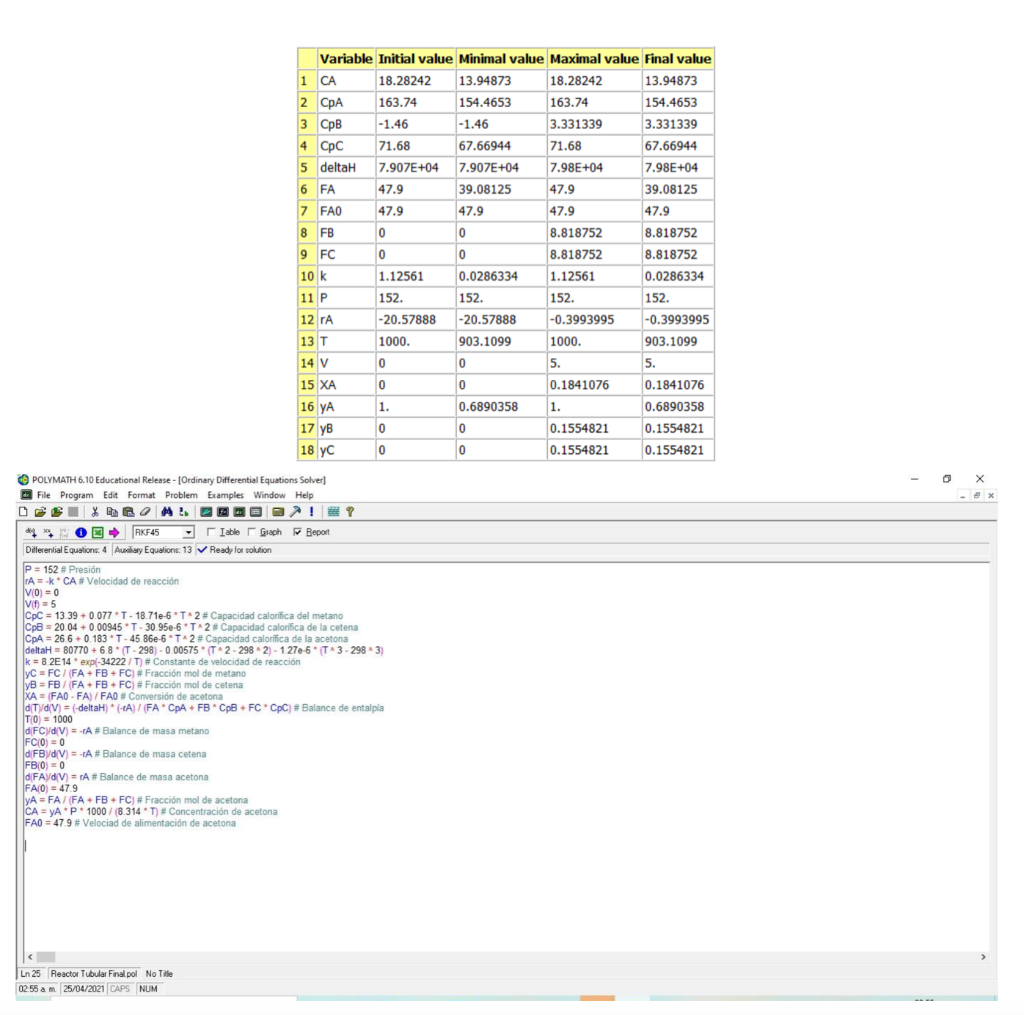Open the RKF45 integration method dropdown

[188, 532]
